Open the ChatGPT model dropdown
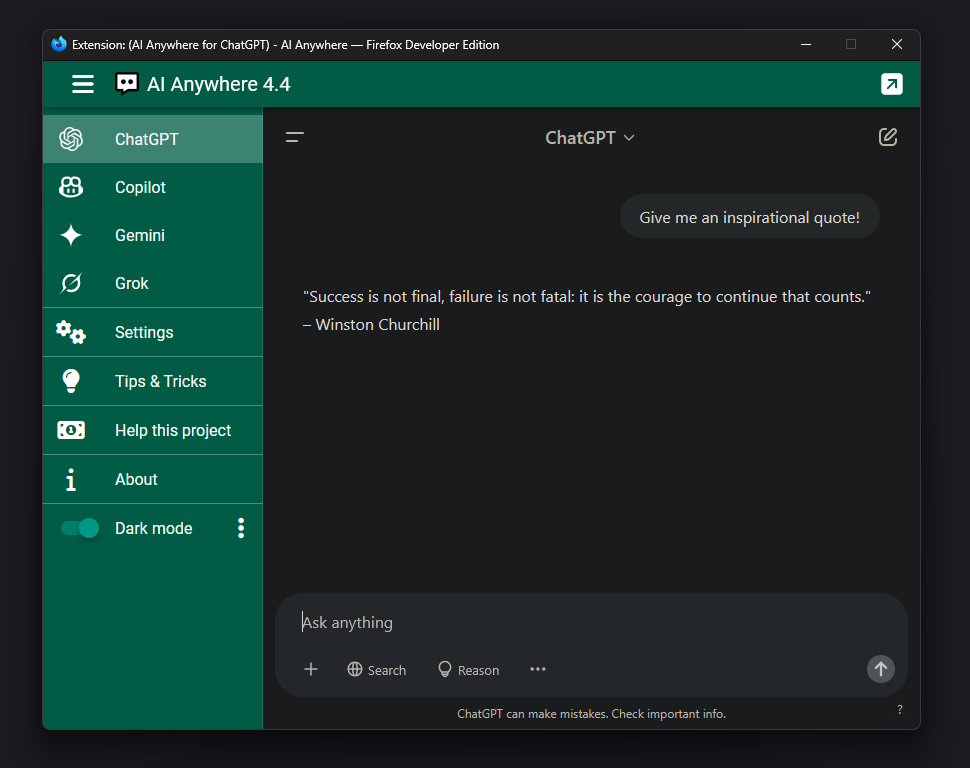 tap(590, 137)
